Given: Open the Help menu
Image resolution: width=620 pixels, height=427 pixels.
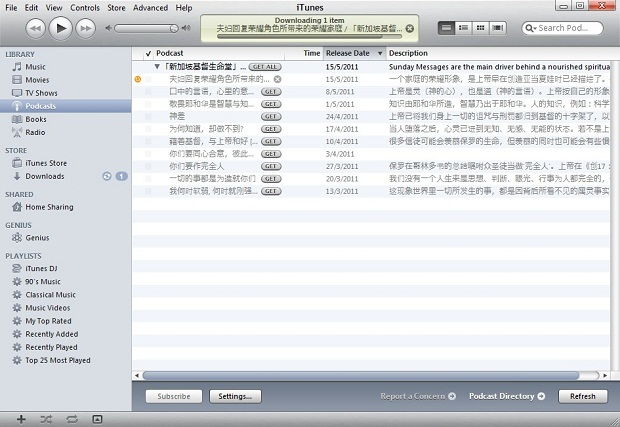Looking at the screenshot, I should (x=183, y=8).
